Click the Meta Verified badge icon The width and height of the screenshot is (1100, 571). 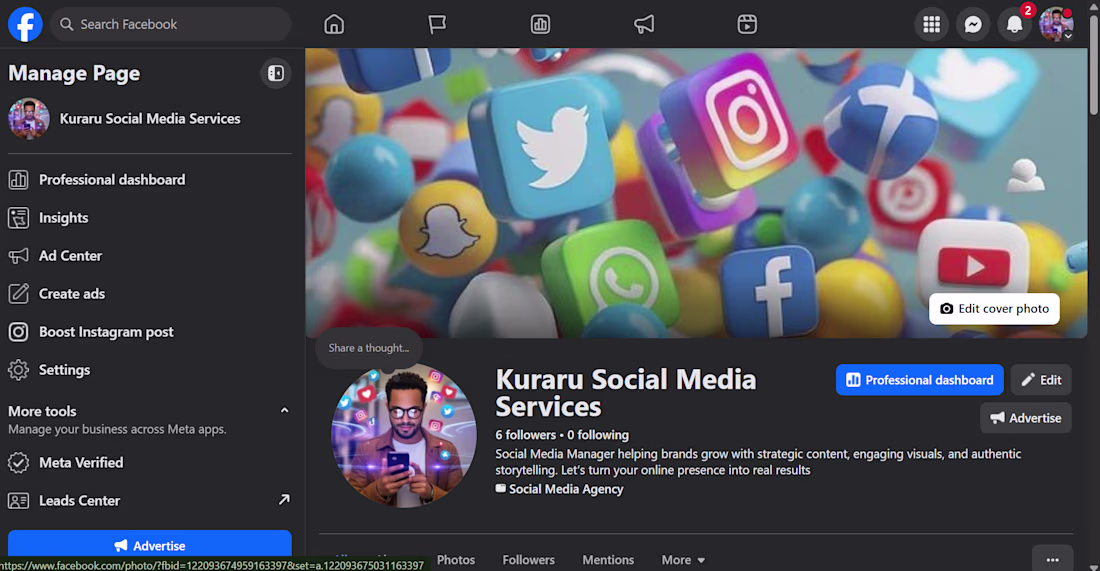pyautogui.click(x=18, y=462)
